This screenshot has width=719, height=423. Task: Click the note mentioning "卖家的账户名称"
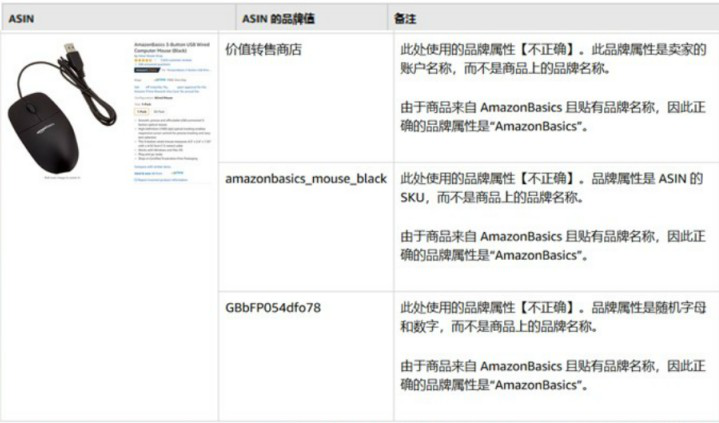pyautogui.click(x=553, y=59)
